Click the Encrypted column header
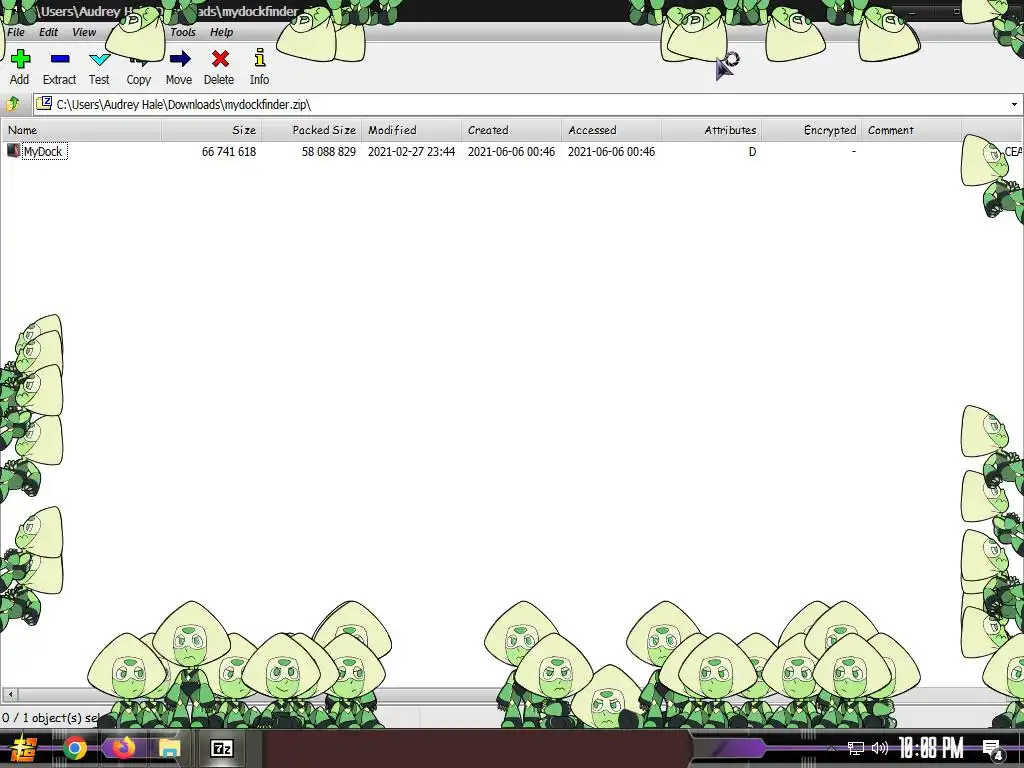 pyautogui.click(x=811, y=130)
